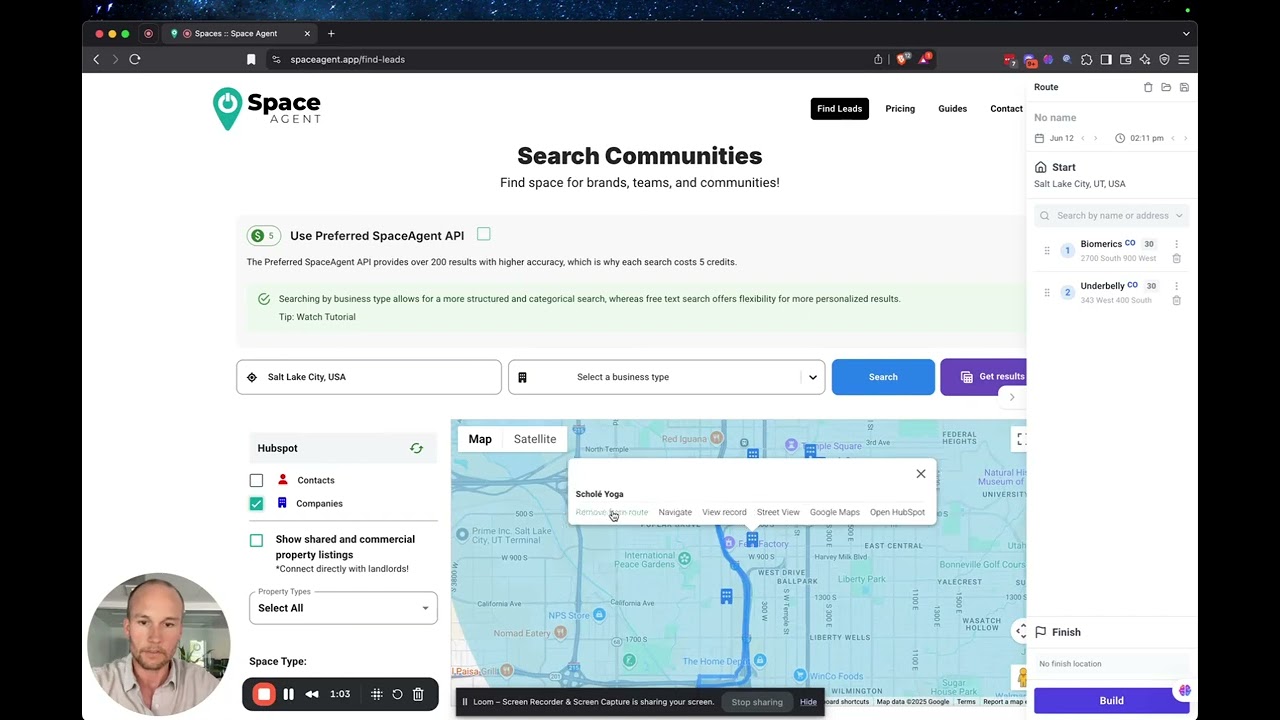The width and height of the screenshot is (1280, 720).
Task: Open three-dot menu for Biomerics stop
Action: pyautogui.click(x=1176, y=244)
